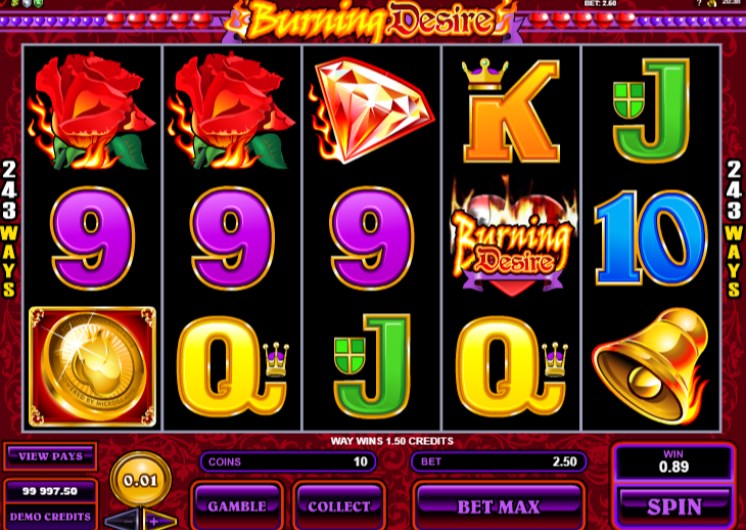This screenshot has width=746, height=530.
Task: Increase coin size with plus arrow
Action: click(159, 521)
